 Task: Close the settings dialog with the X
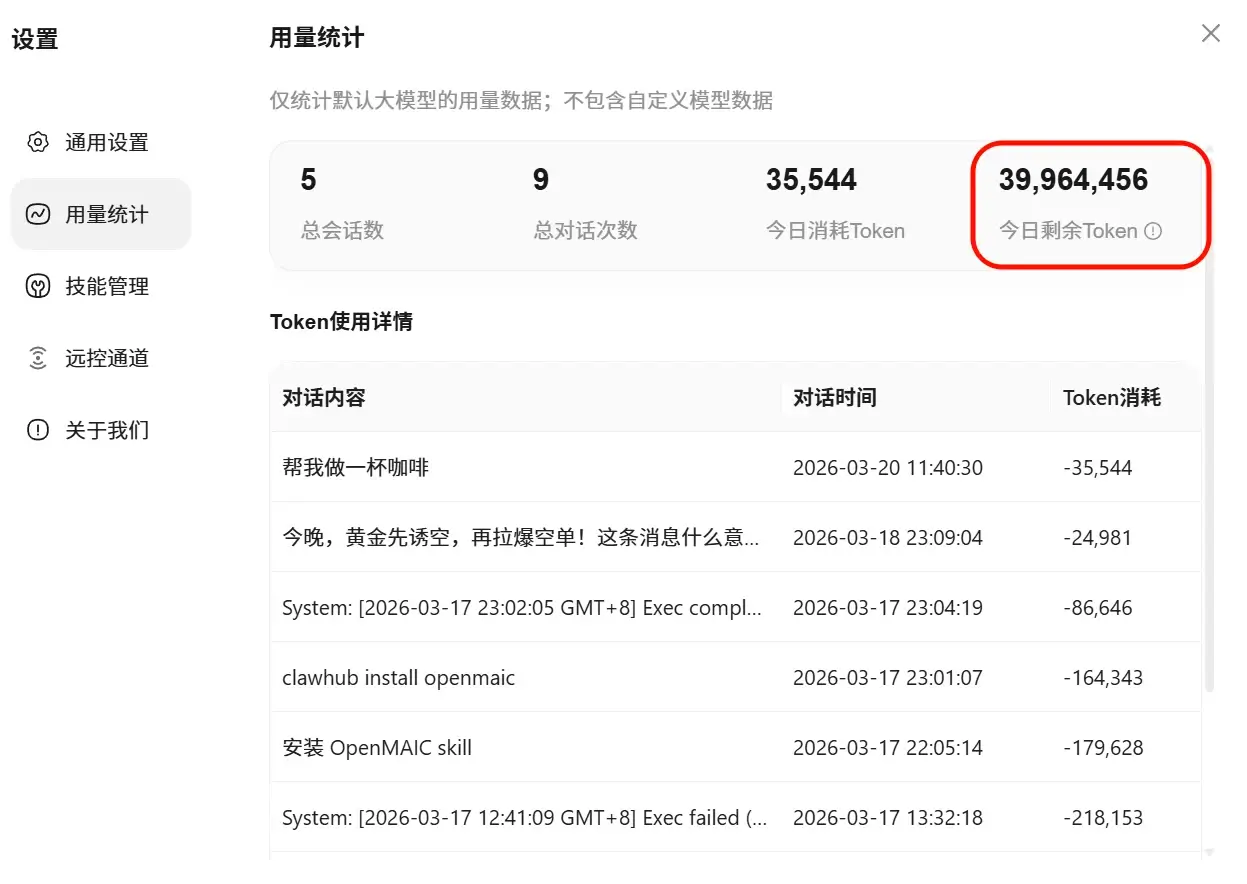[1211, 34]
